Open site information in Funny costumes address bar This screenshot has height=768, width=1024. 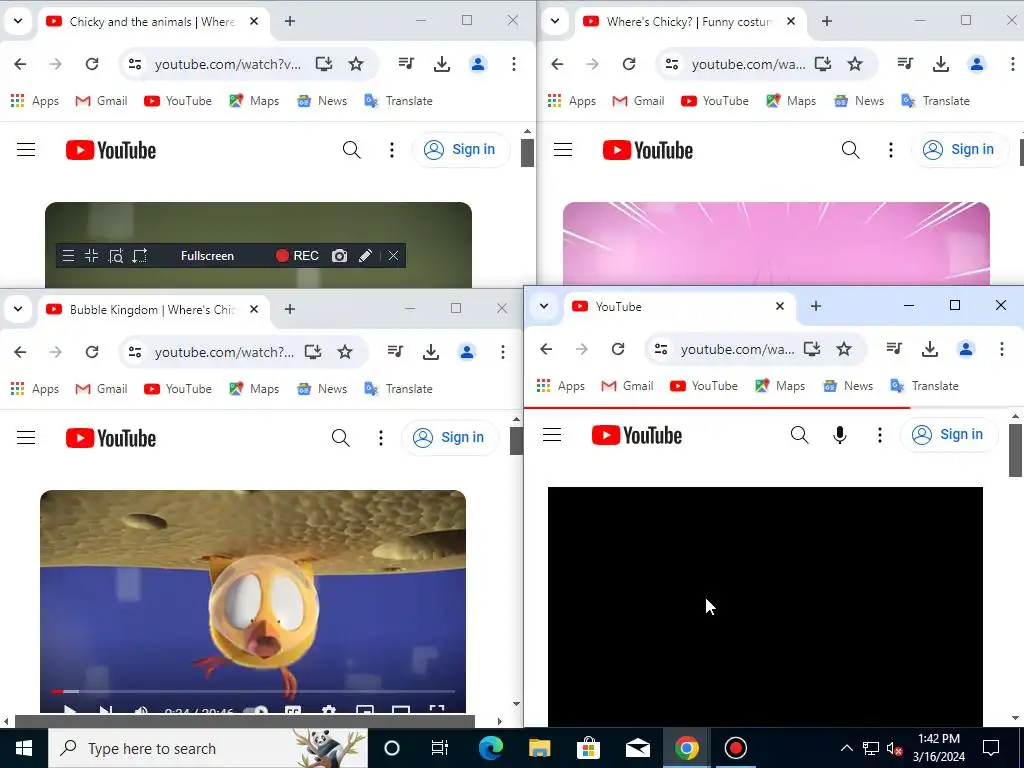point(672,64)
